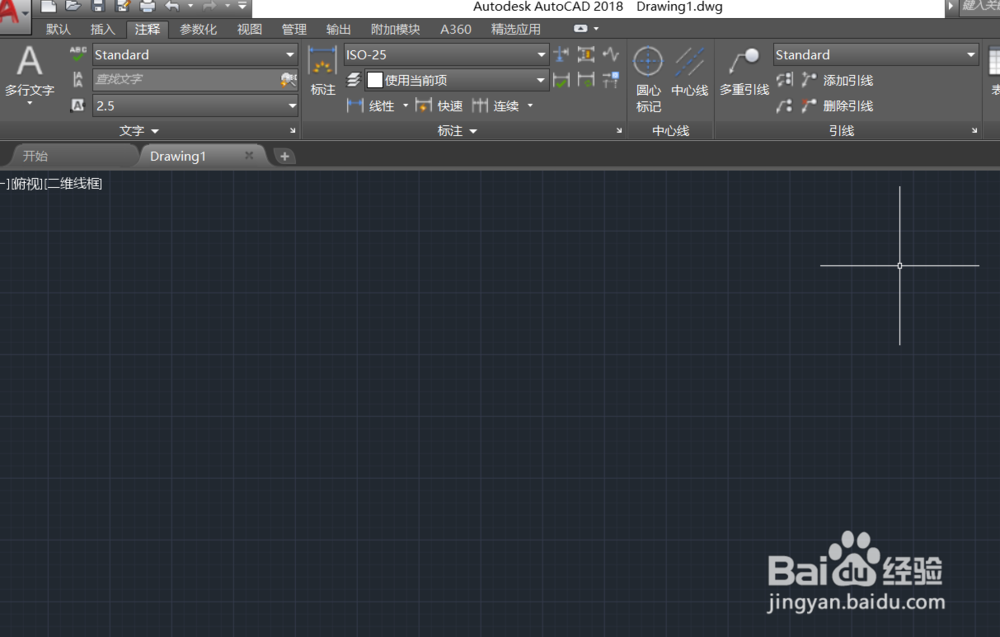Click the Open folder icon in quick access toolbar
The image size is (1000, 637).
(73, 6)
